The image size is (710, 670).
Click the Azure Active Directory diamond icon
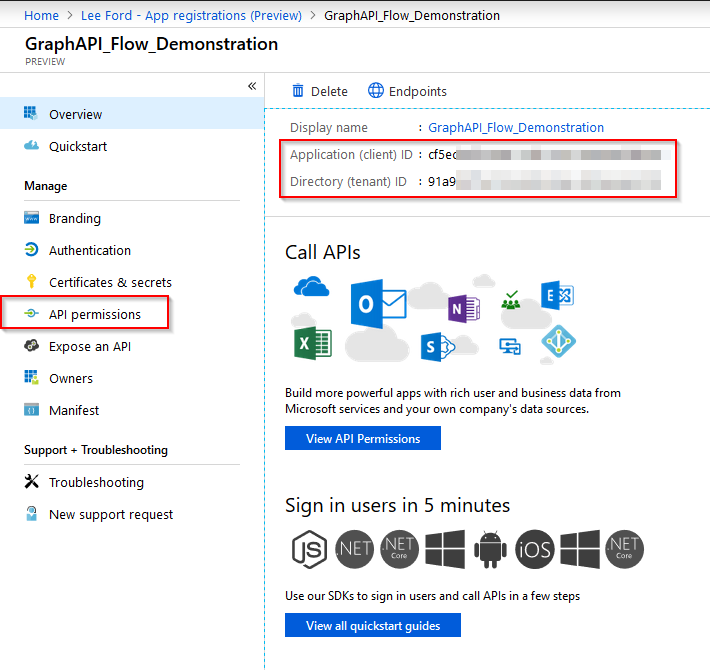(558, 341)
